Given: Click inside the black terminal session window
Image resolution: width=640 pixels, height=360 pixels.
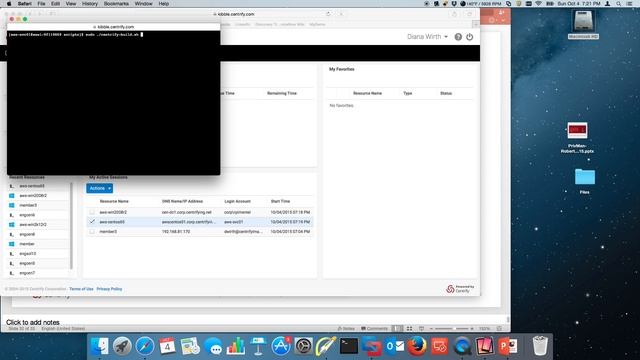Looking at the screenshot, I should 113,103.
